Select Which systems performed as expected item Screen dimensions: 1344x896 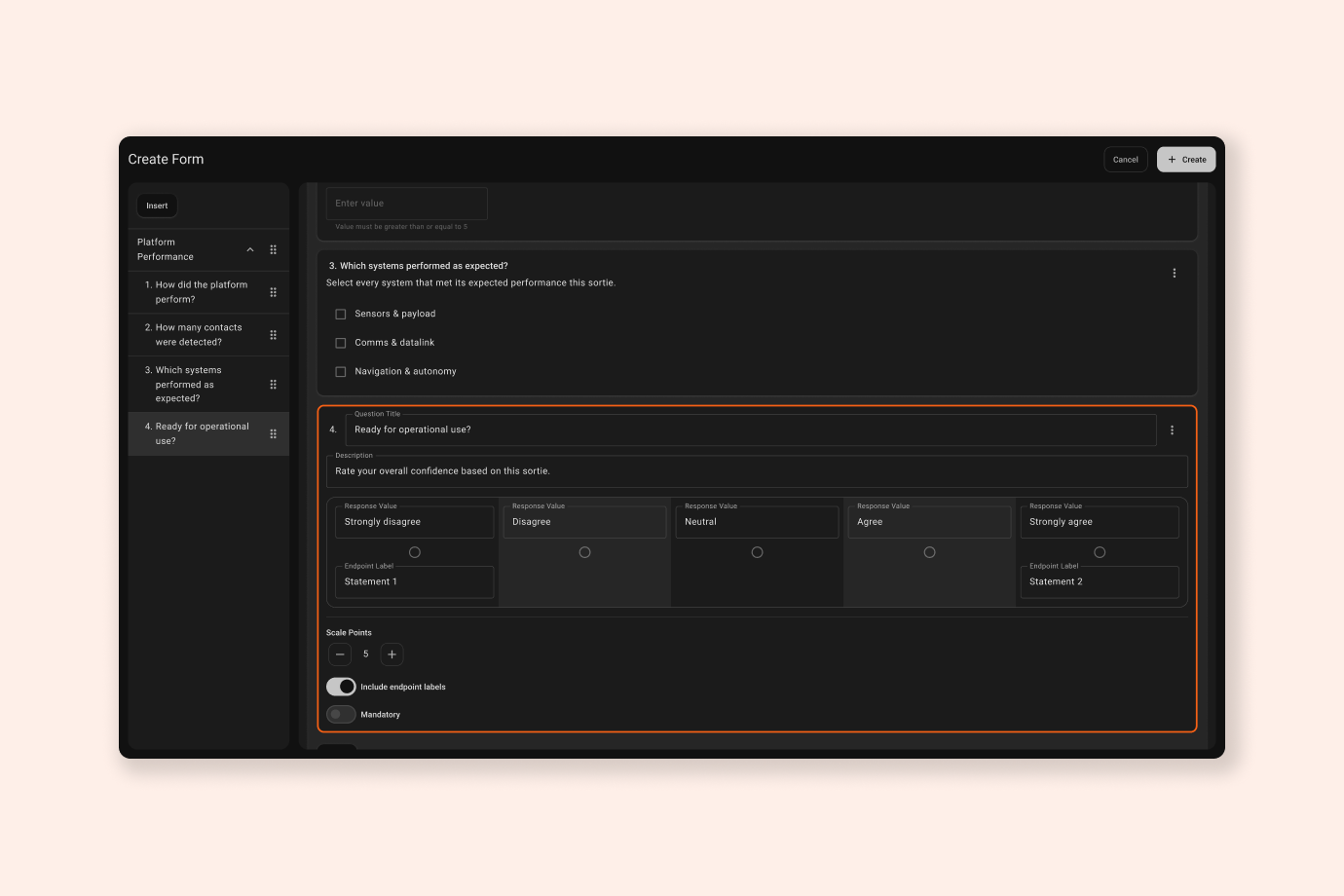point(208,385)
